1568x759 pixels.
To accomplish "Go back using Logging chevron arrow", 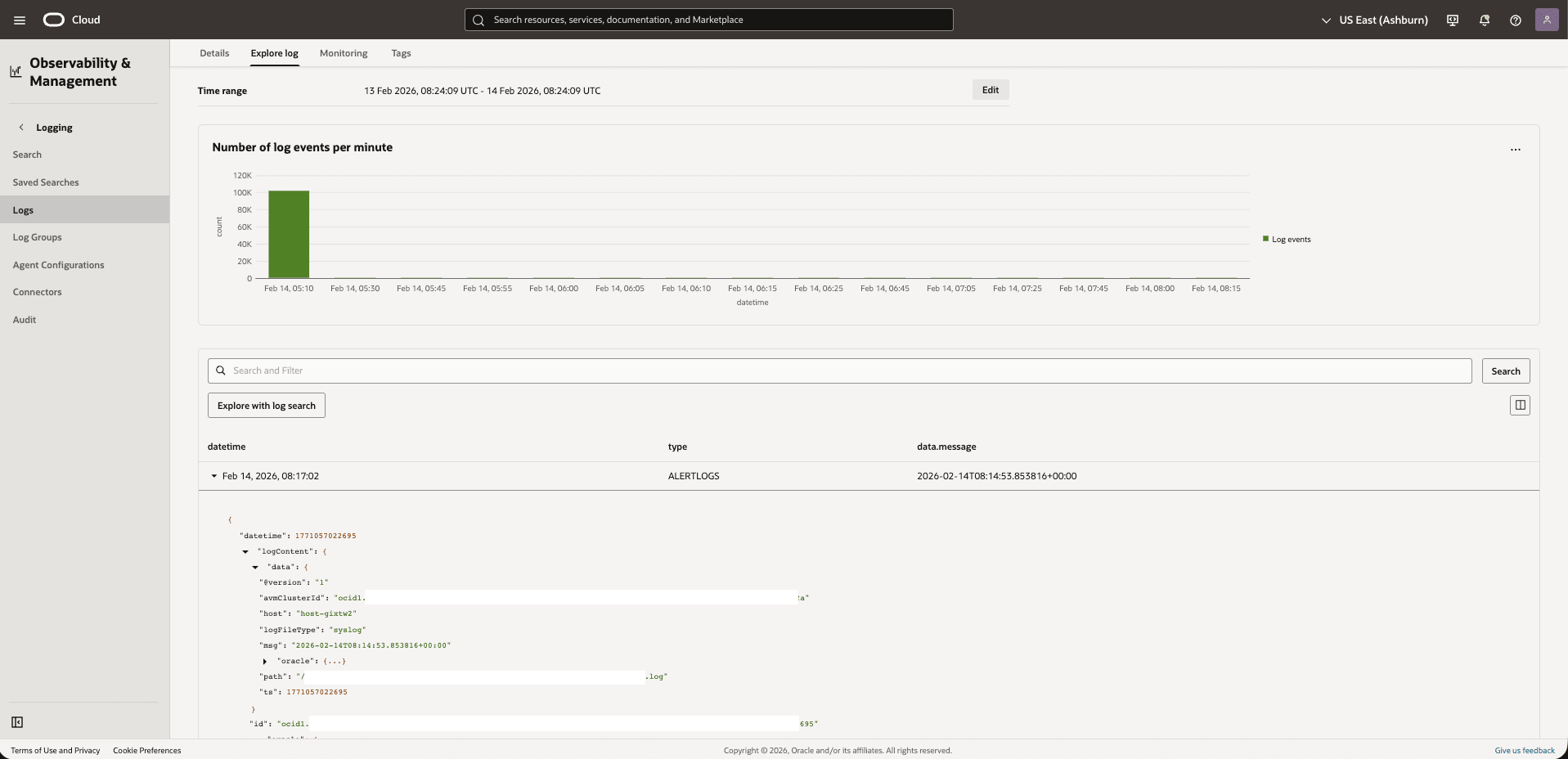I will tap(21, 127).
